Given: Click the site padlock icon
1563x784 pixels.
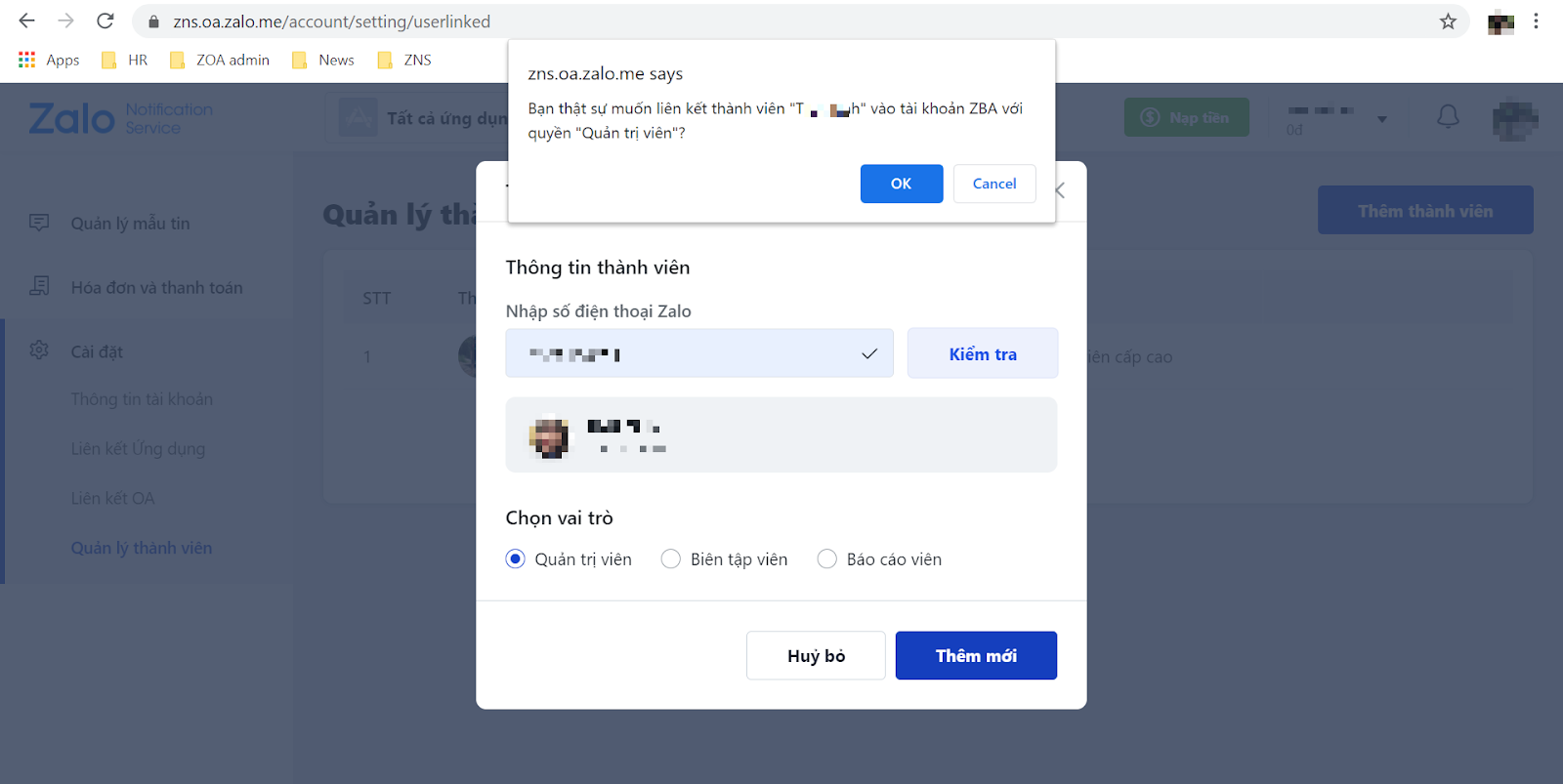Looking at the screenshot, I should [x=153, y=21].
